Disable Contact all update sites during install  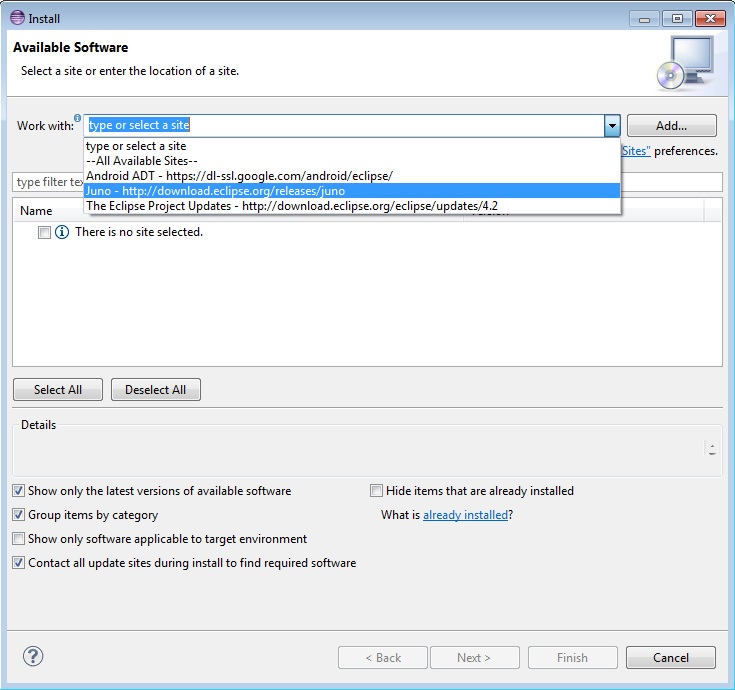(18, 562)
